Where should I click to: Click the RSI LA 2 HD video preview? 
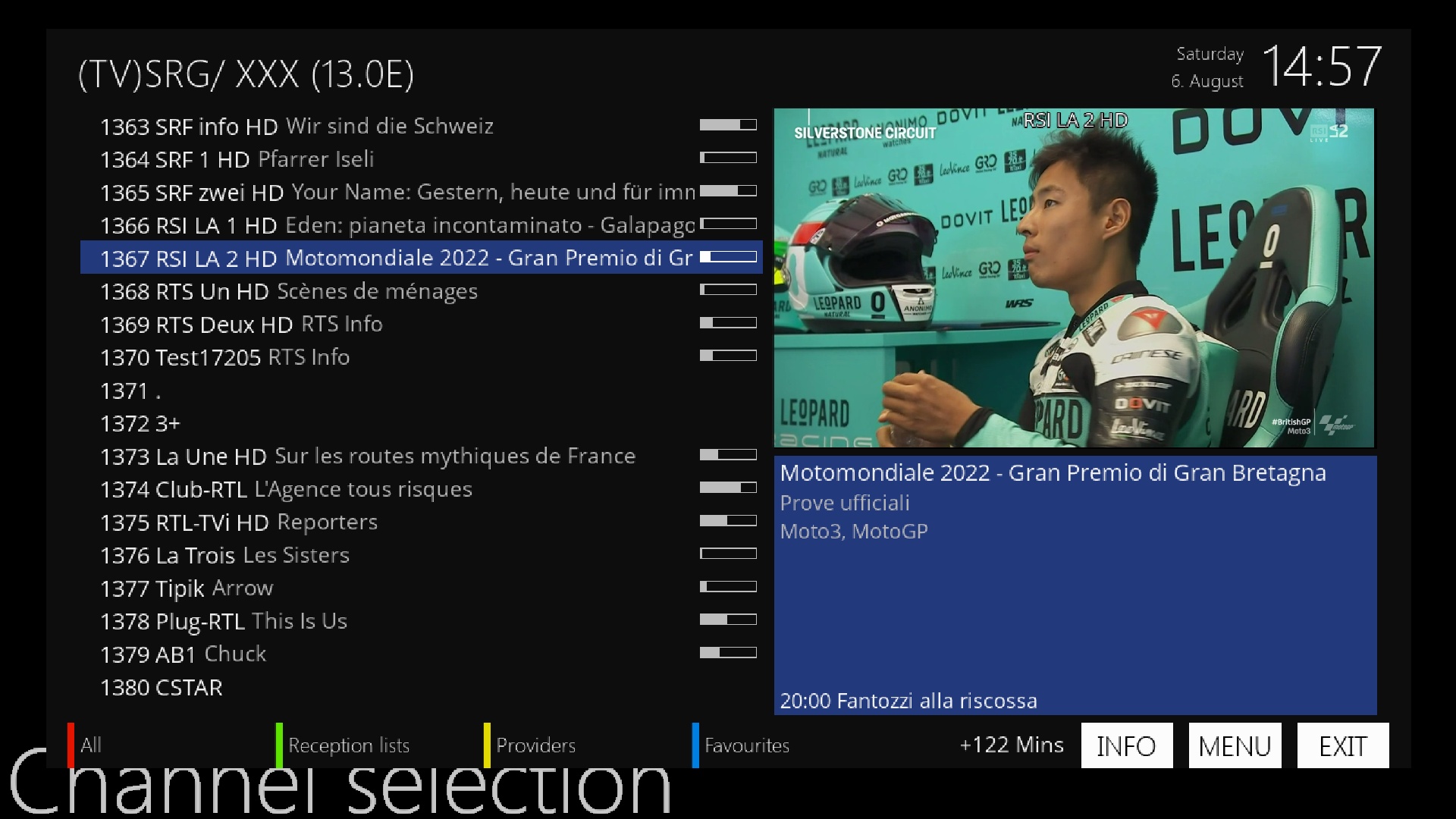[x=1074, y=278]
